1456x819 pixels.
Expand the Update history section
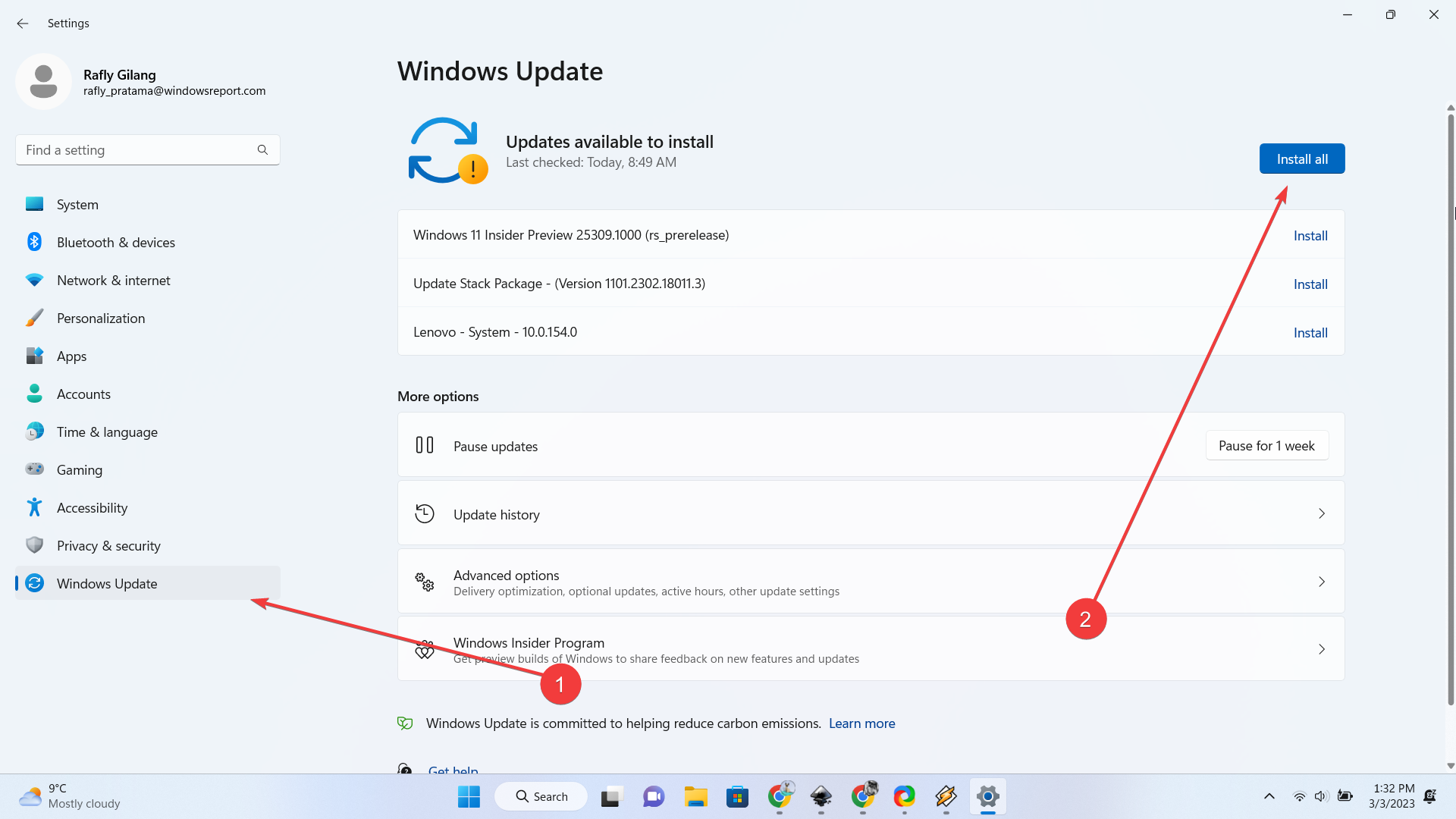tap(869, 513)
